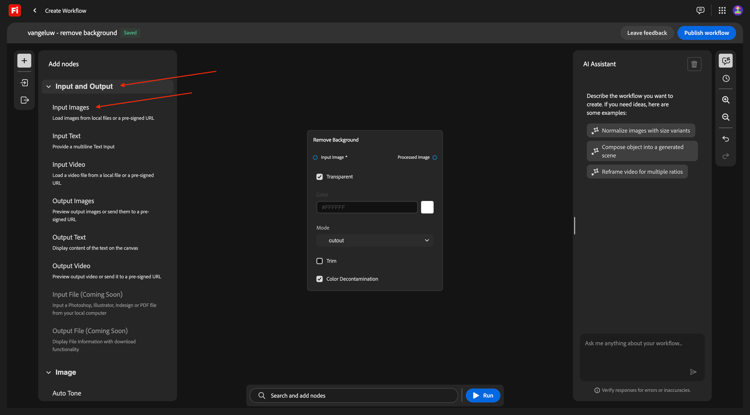Viewport: 750px width, 415px height.
Task: Click the Processed Image output port
Action: (435, 157)
